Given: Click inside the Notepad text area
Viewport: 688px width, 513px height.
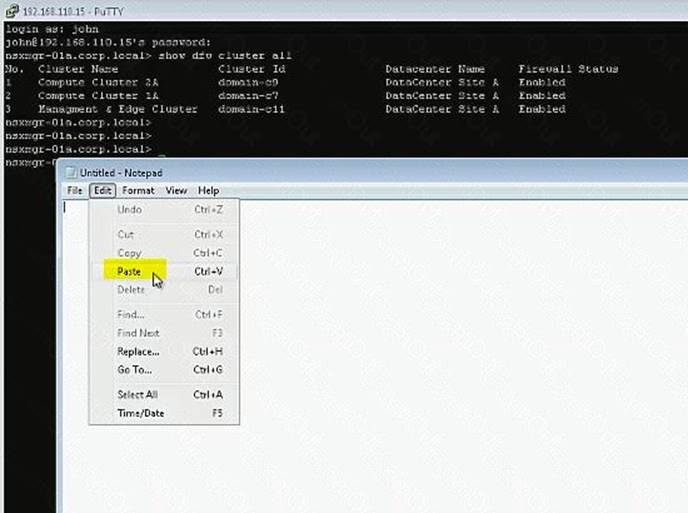Looking at the screenshot, I should (450, 350).
